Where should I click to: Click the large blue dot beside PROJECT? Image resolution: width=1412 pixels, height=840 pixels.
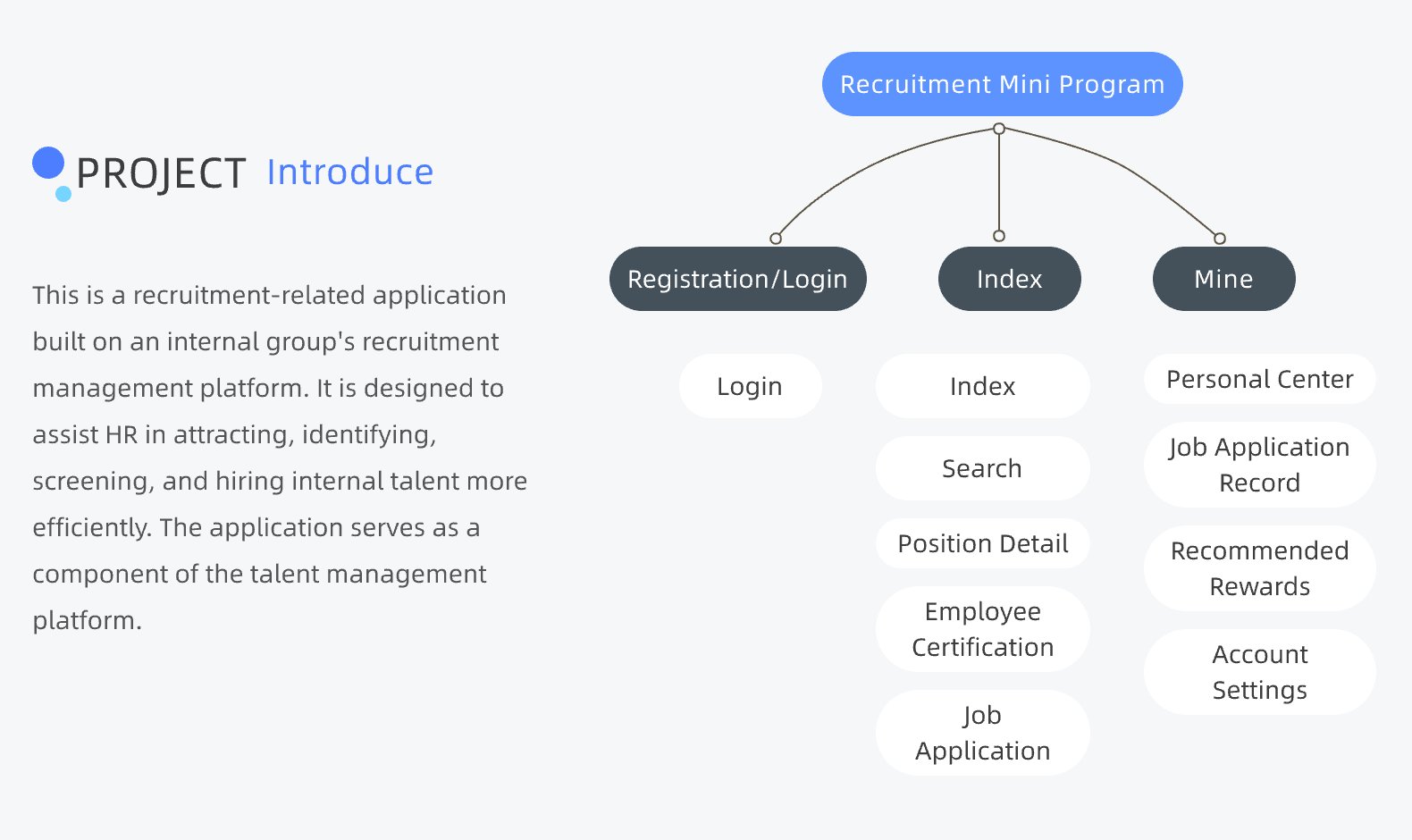[x=48, y=163]
